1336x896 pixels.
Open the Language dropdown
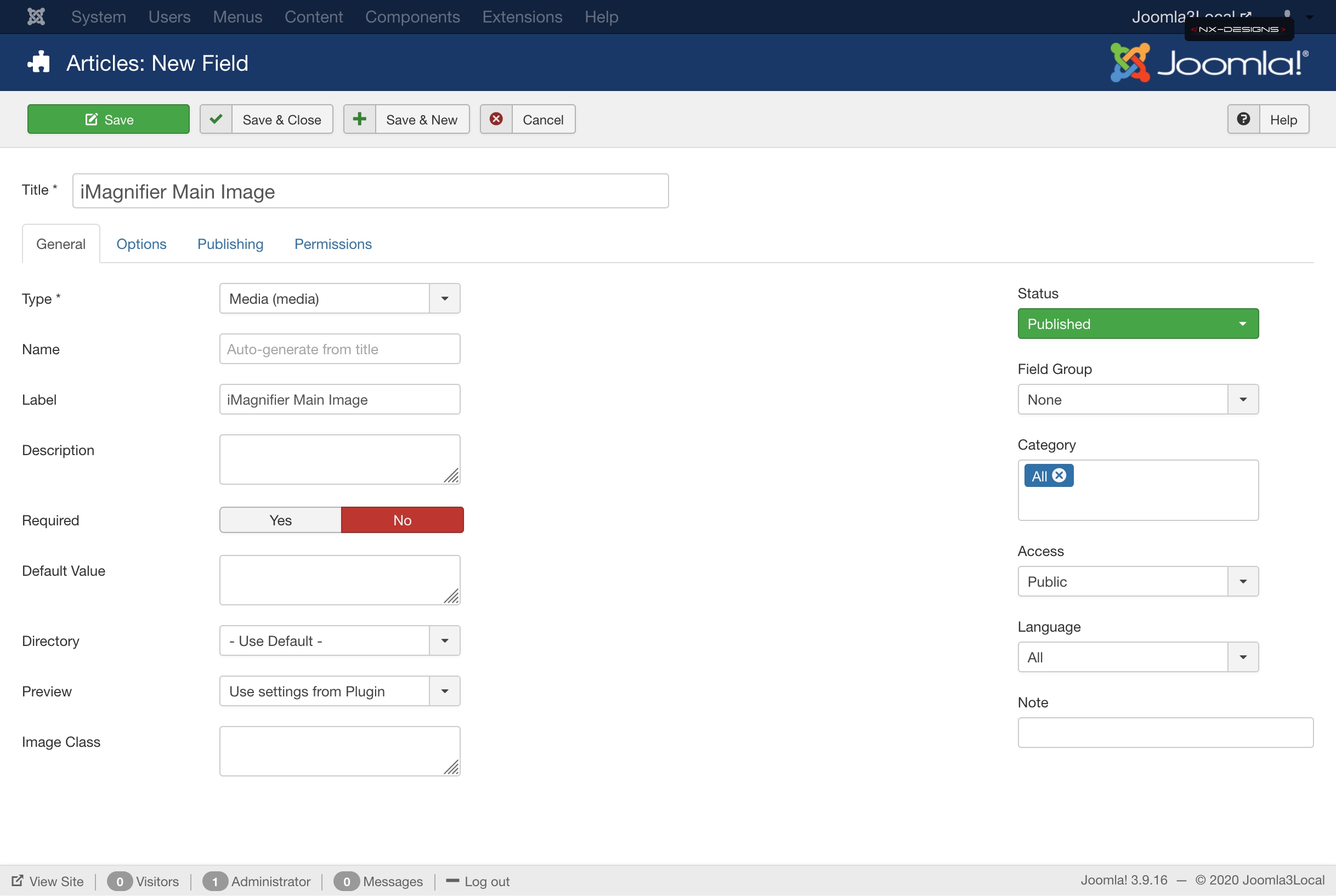click(1138, 657)
